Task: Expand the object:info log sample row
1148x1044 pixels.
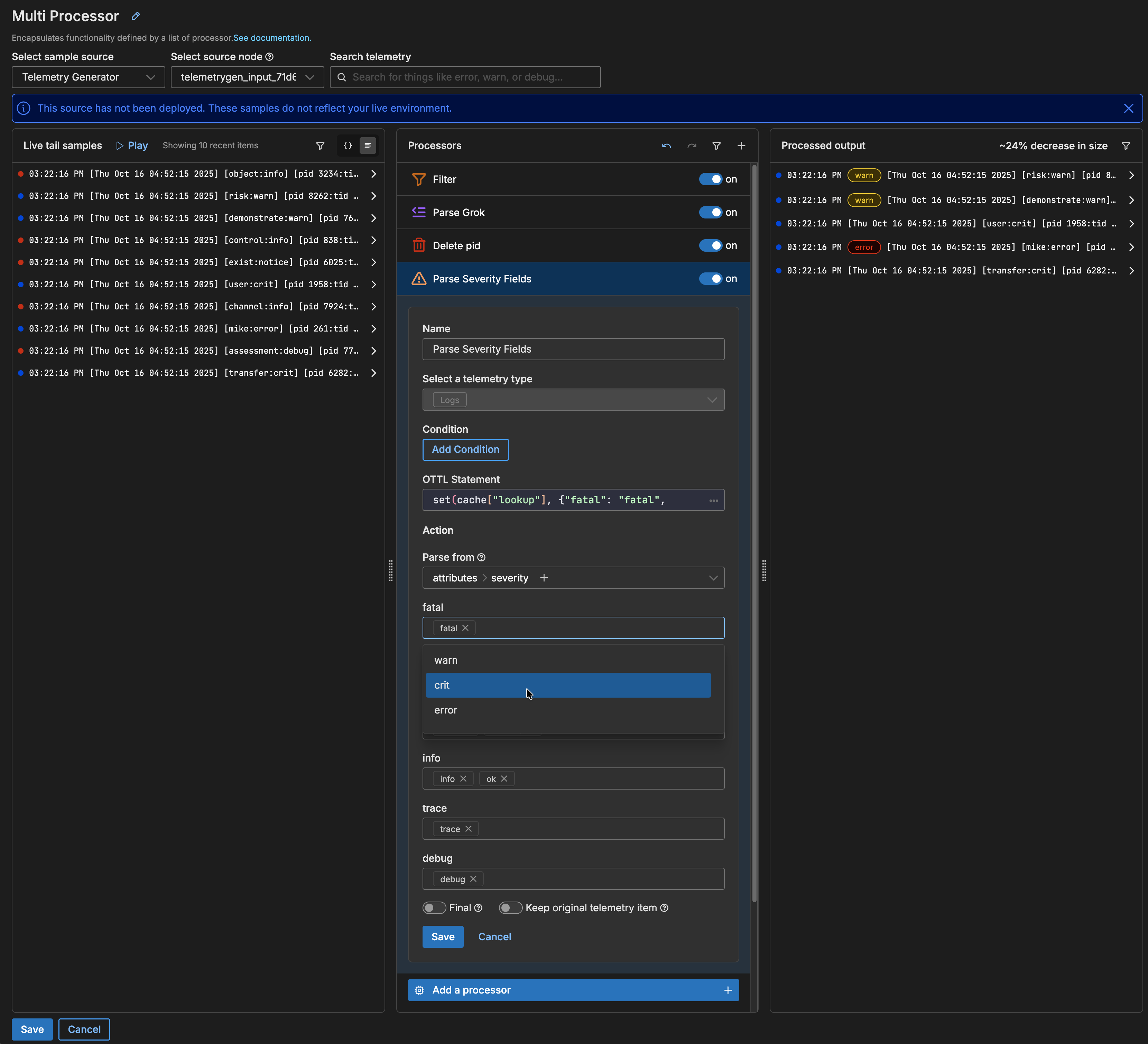Action: pyautogui.click(x=373, y=174)
